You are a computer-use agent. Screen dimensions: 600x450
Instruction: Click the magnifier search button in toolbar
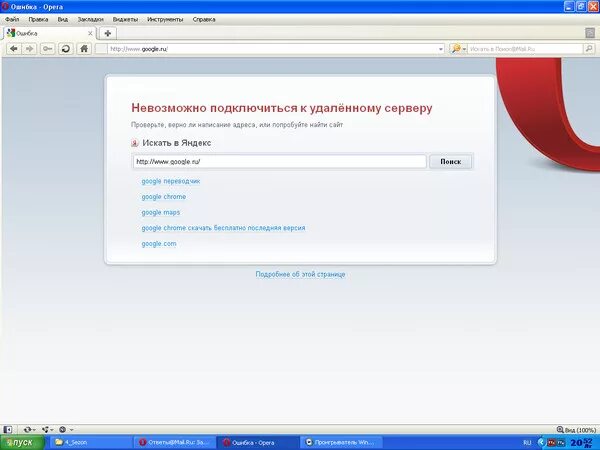(x=589, y=49)
